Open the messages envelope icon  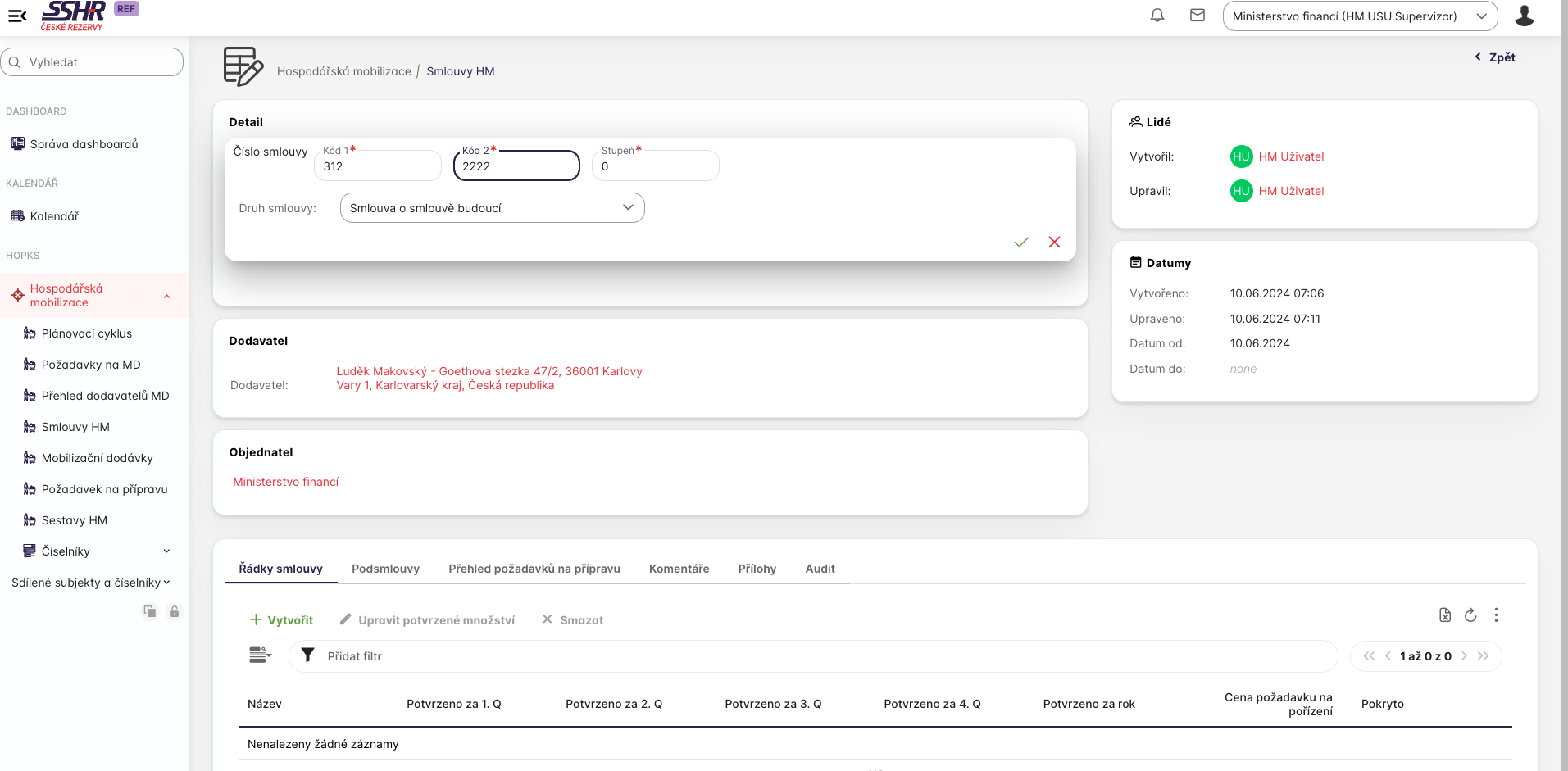1197,16
